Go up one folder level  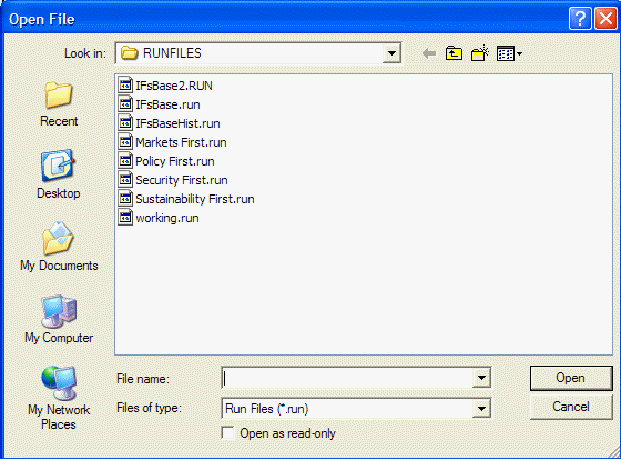click(455, 53)
